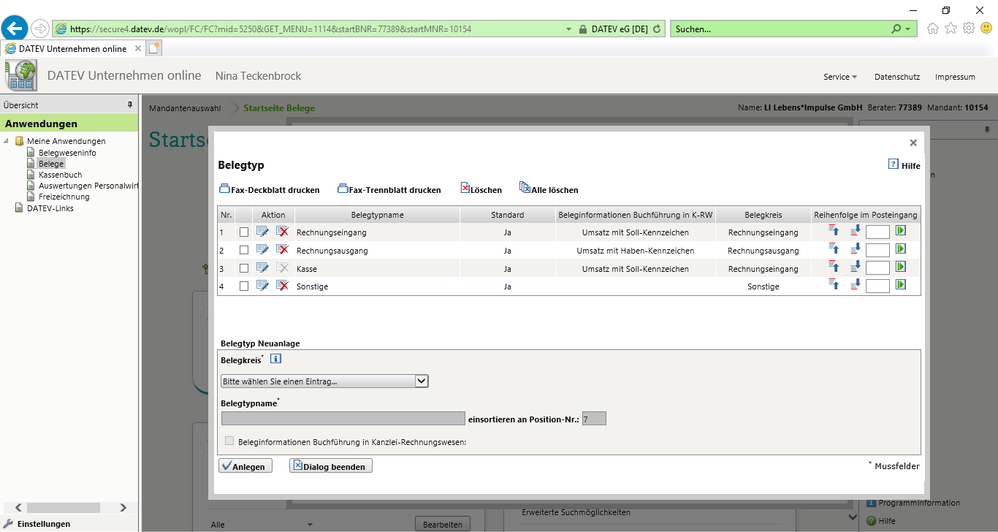The width and height of the screenshot is (998, 532).
Task: Open the Belegkreis dropdown
Action: [325, 381]
